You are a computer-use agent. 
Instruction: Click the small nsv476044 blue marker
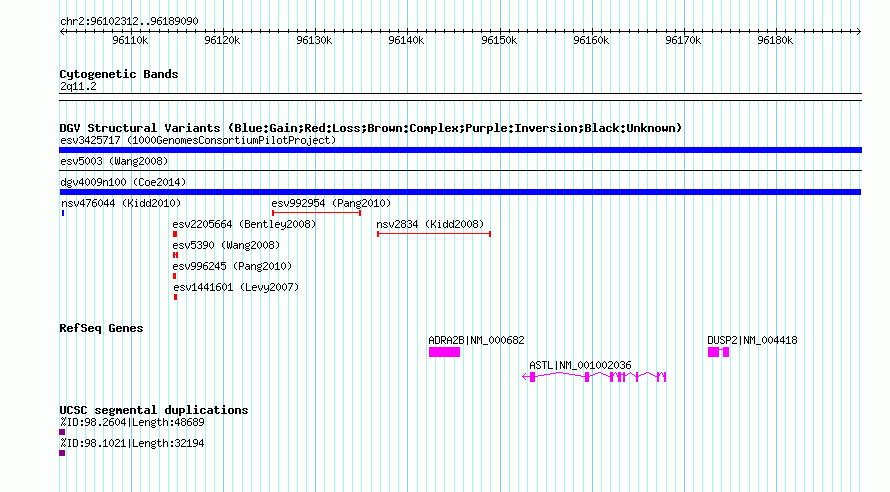(63, 213)
